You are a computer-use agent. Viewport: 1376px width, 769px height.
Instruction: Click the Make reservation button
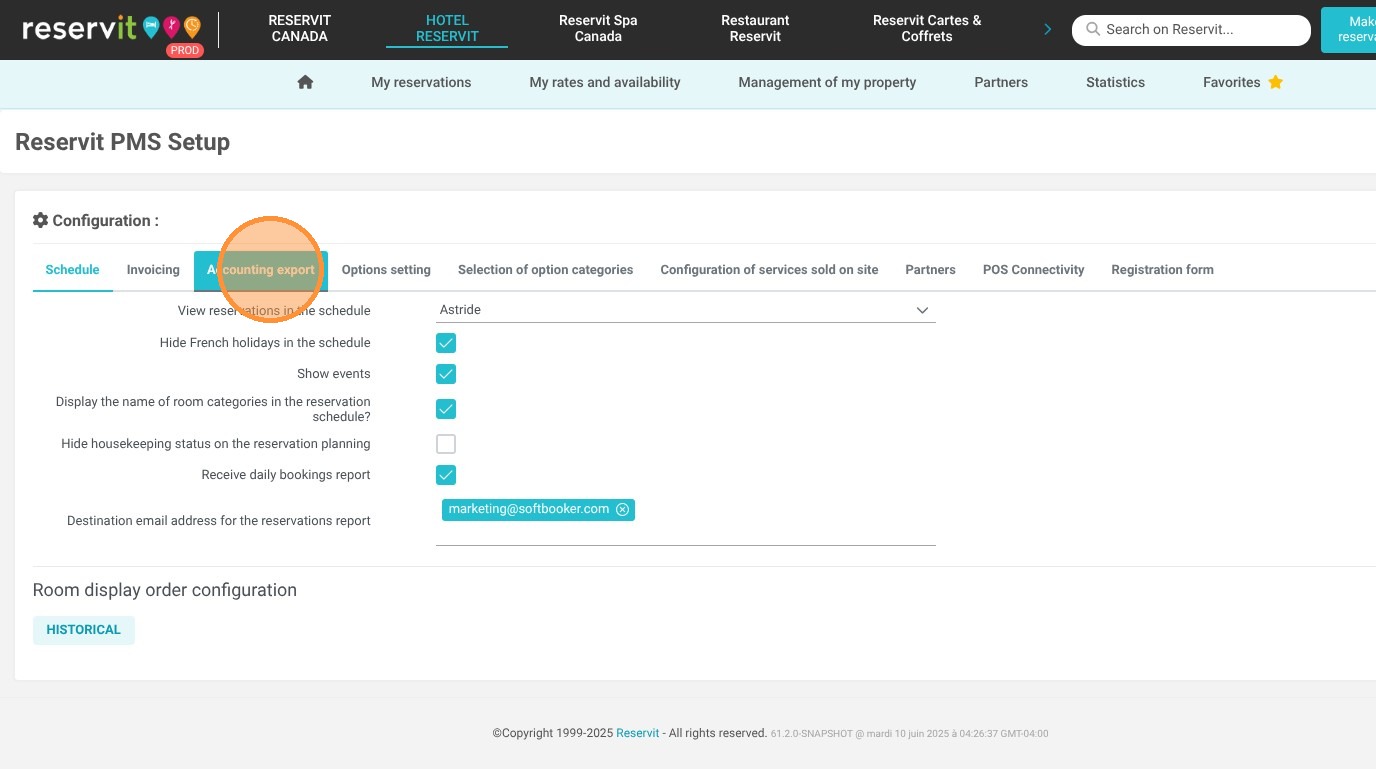[1349, 29]
